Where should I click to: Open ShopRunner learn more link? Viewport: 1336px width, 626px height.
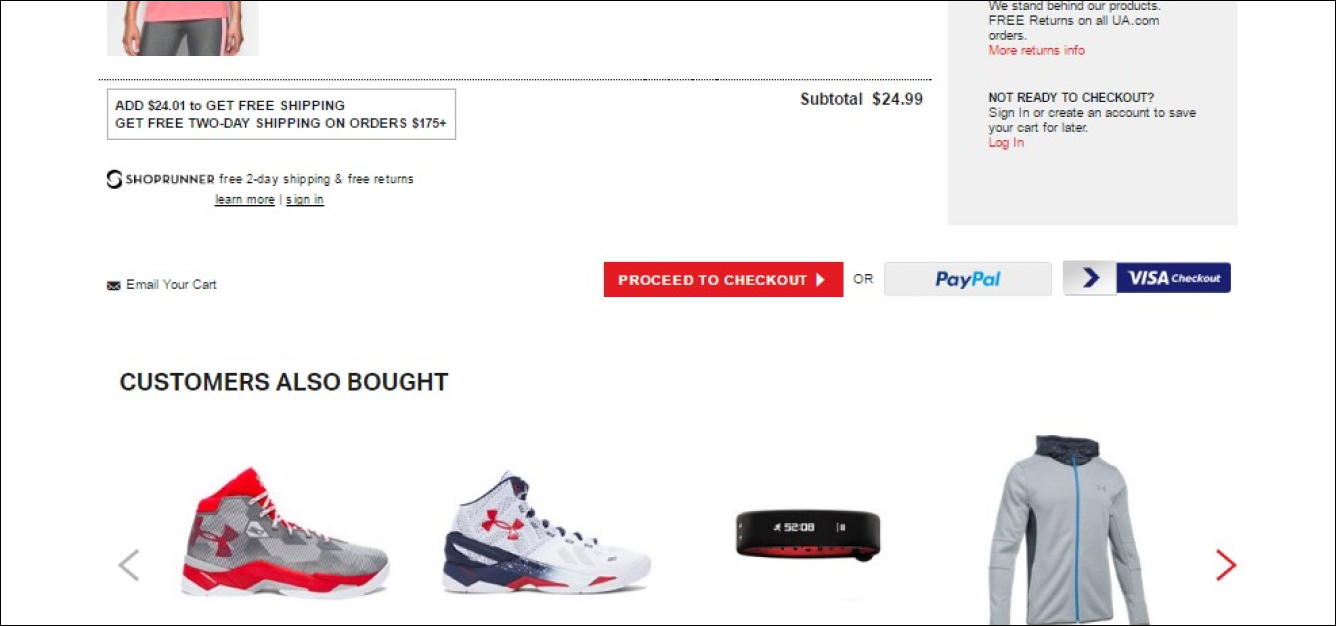point(245,200)
